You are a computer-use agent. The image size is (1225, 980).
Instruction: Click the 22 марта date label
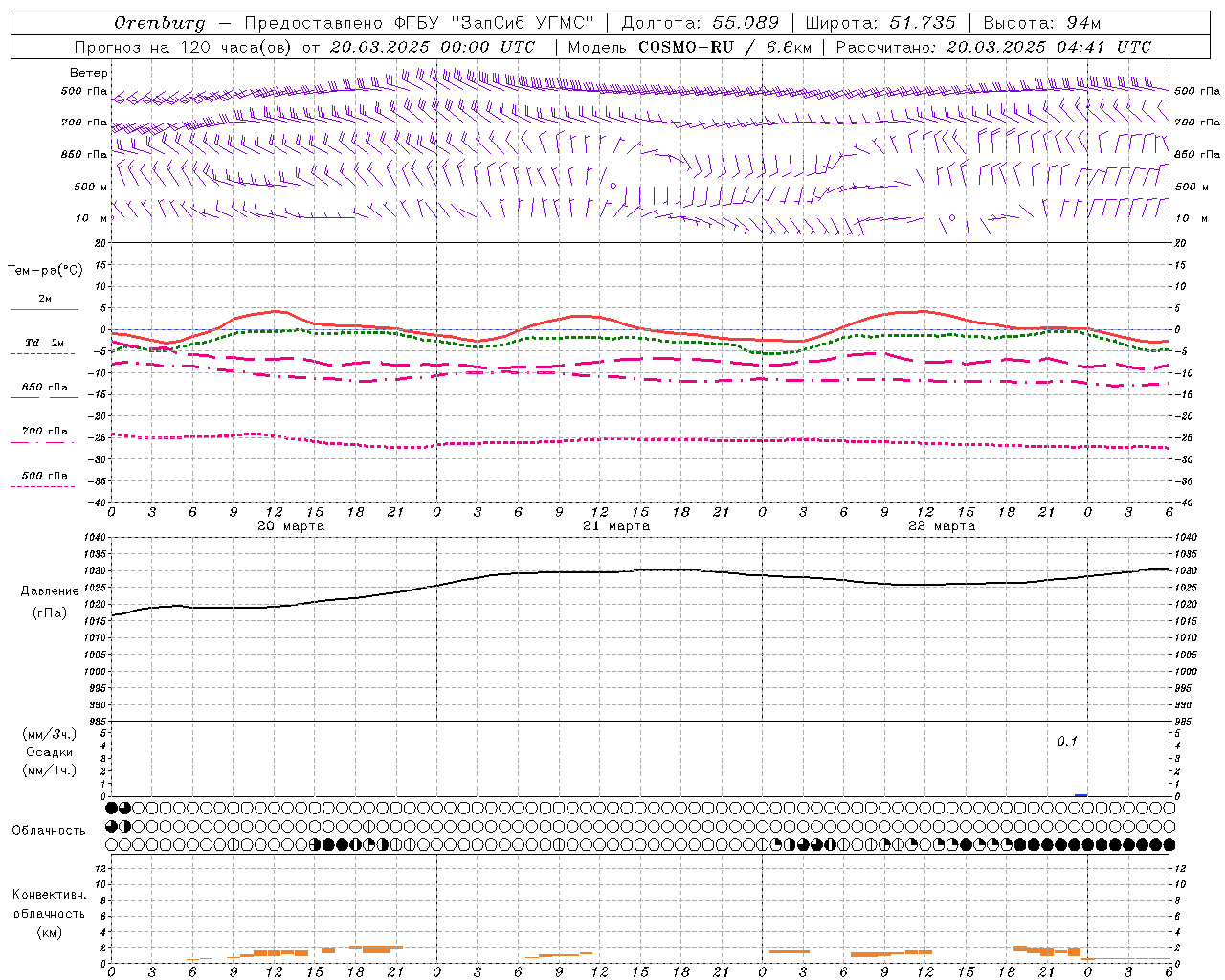click(x=942, y=526)
